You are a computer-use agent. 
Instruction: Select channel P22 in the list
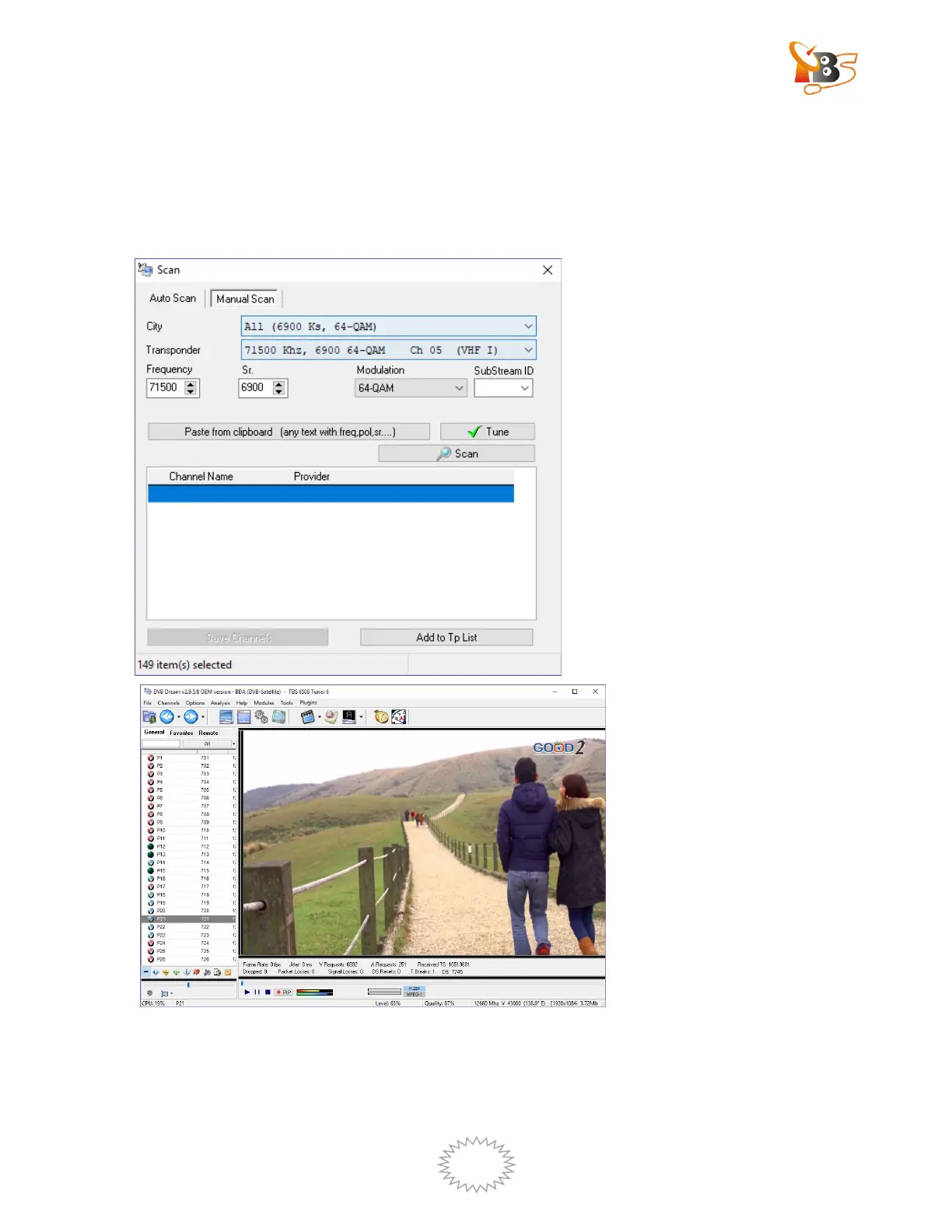click(x=188, y=927)
